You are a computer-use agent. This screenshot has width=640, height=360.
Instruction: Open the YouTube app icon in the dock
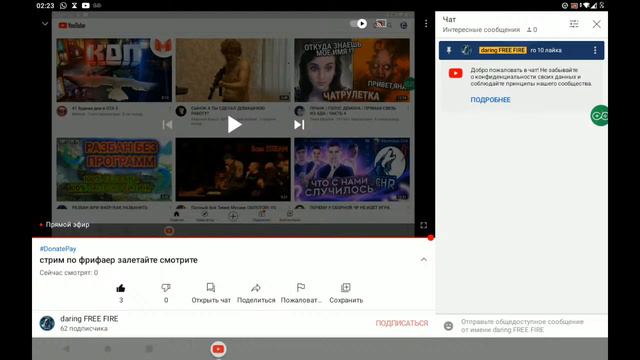tap(218, 349)
